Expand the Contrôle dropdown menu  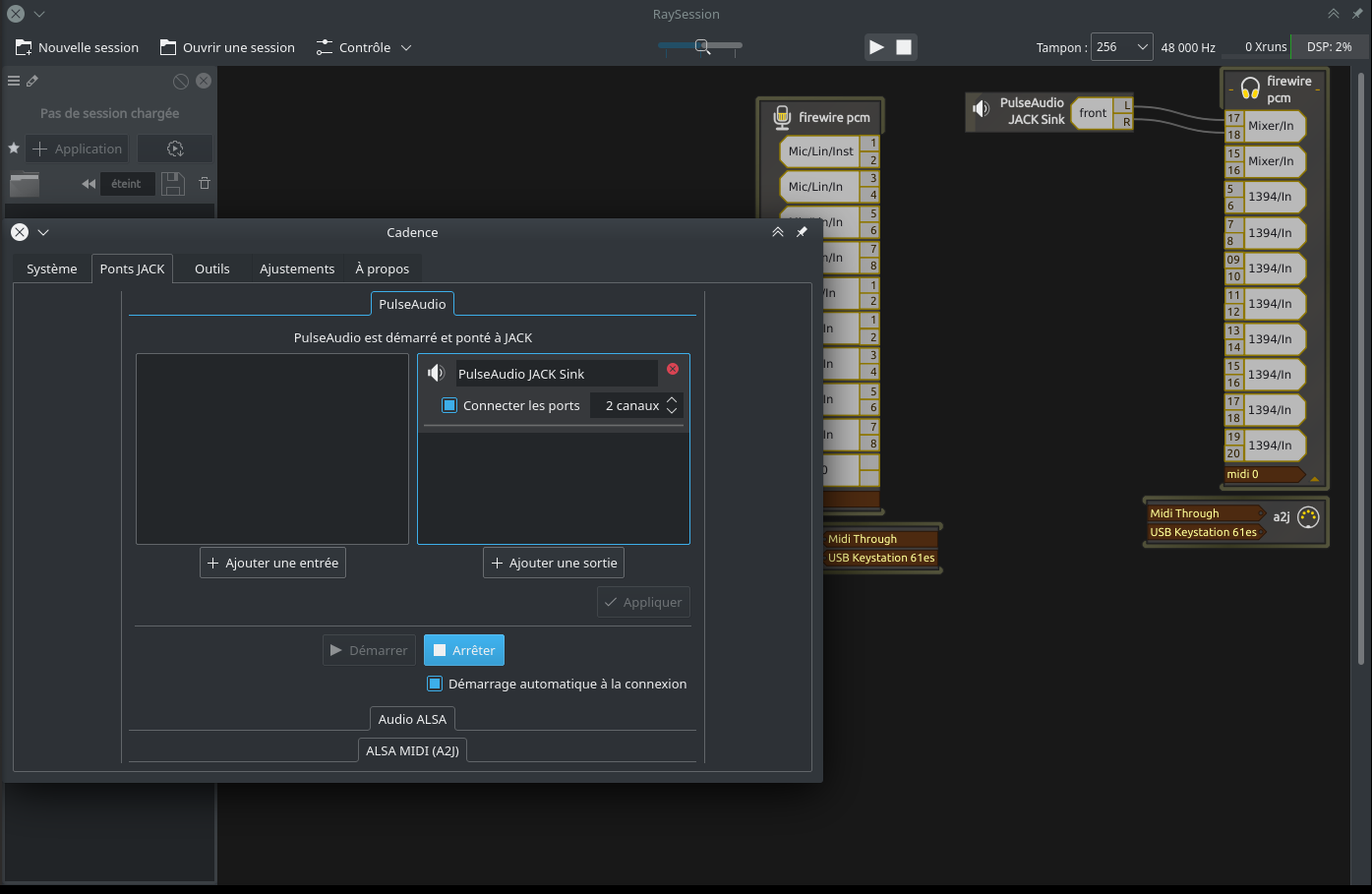pyautogui.click(x=364, y=47)
